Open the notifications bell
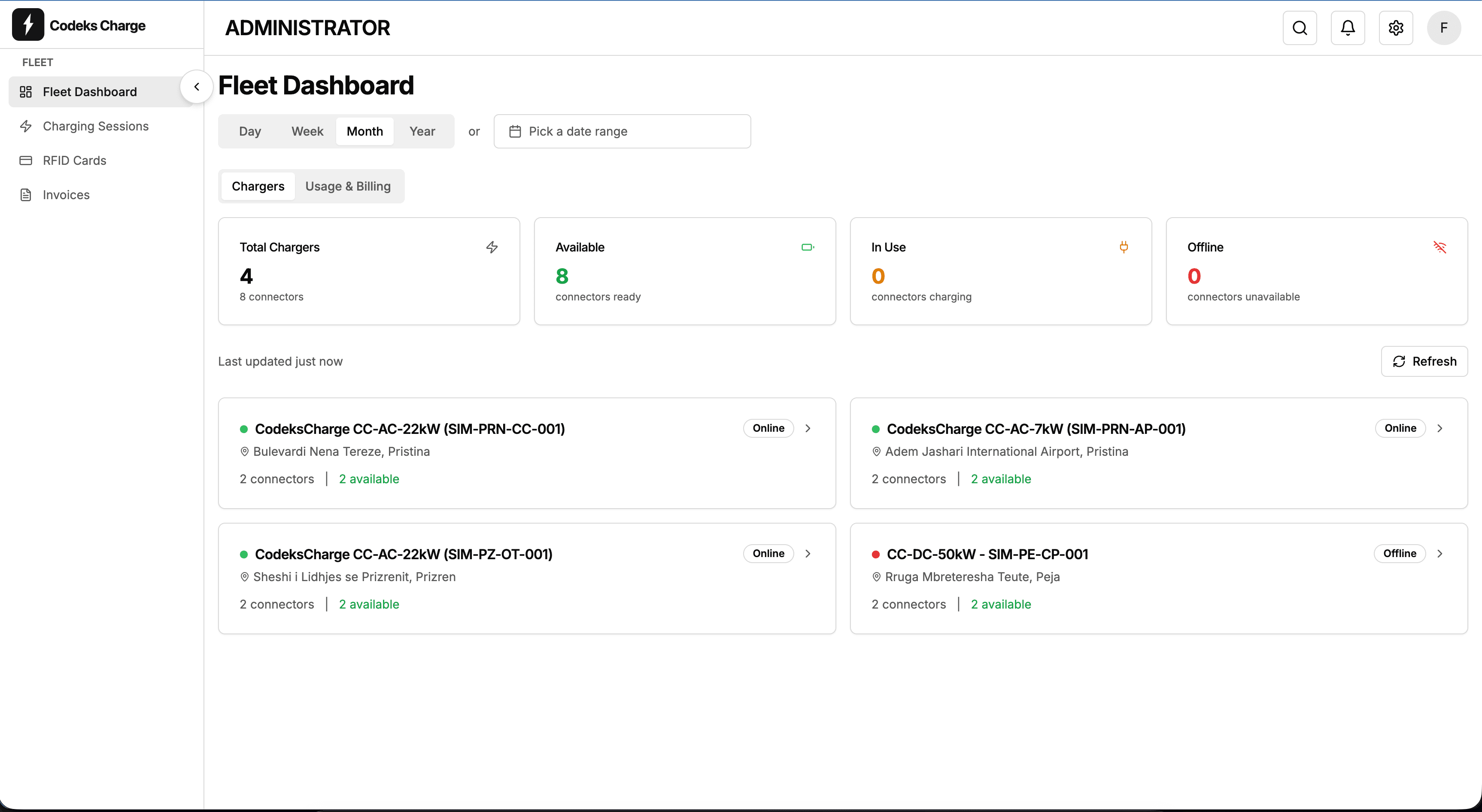This screenshot has width=1482, height=812. (x=1347, y=27)
